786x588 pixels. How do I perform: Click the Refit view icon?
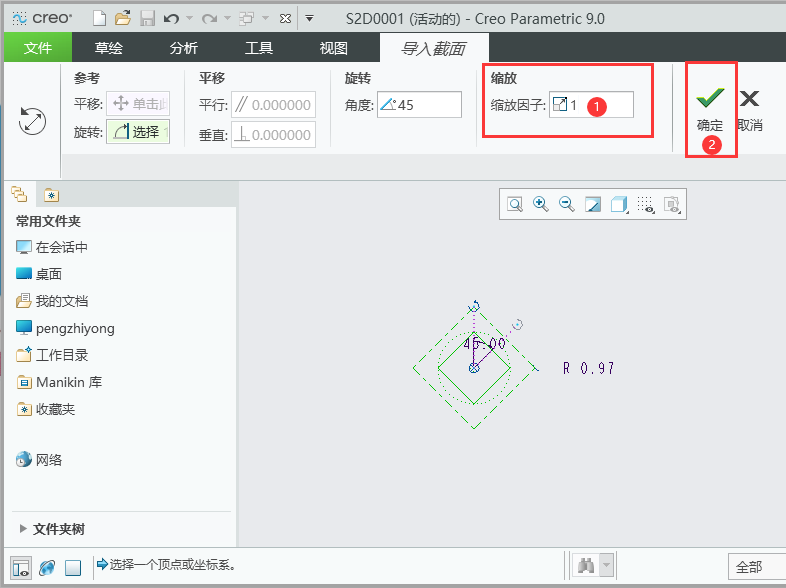coord(515,204)
